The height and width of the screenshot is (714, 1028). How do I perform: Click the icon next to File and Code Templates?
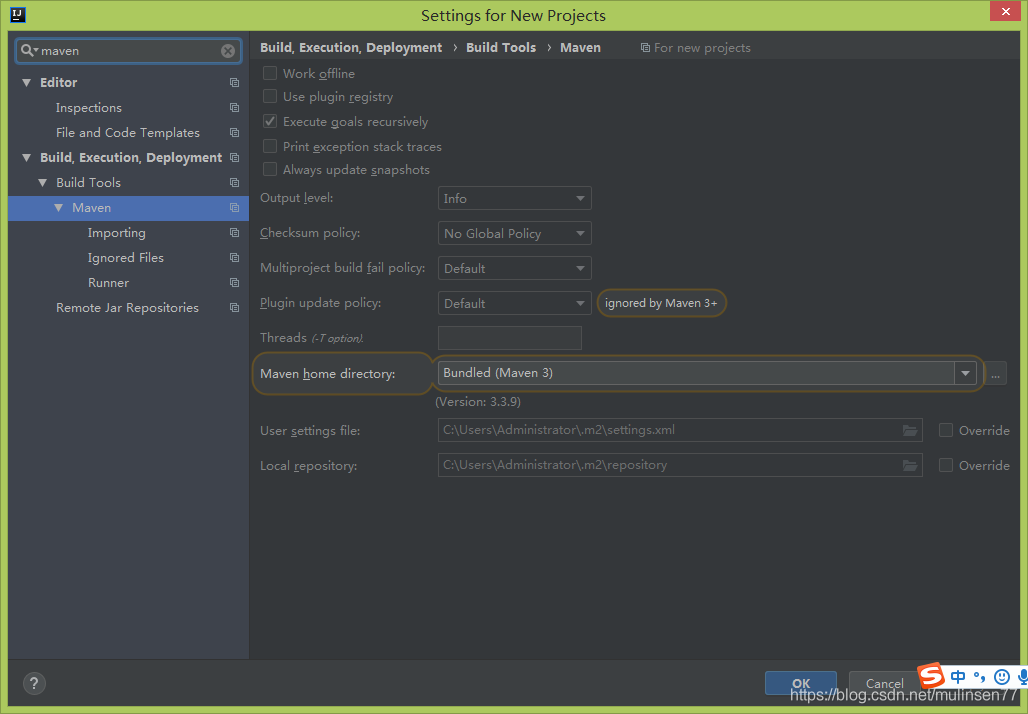(x=234, y=132)
